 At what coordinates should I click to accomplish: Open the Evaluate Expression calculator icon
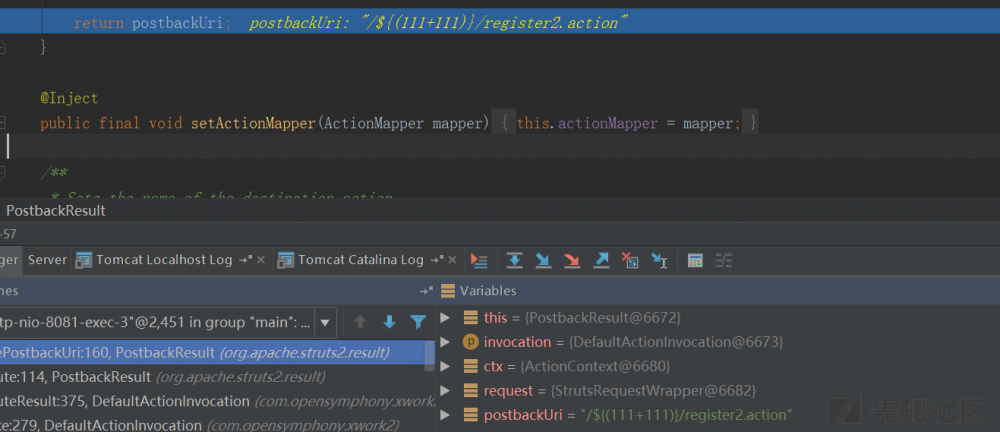tap(695, 260)
